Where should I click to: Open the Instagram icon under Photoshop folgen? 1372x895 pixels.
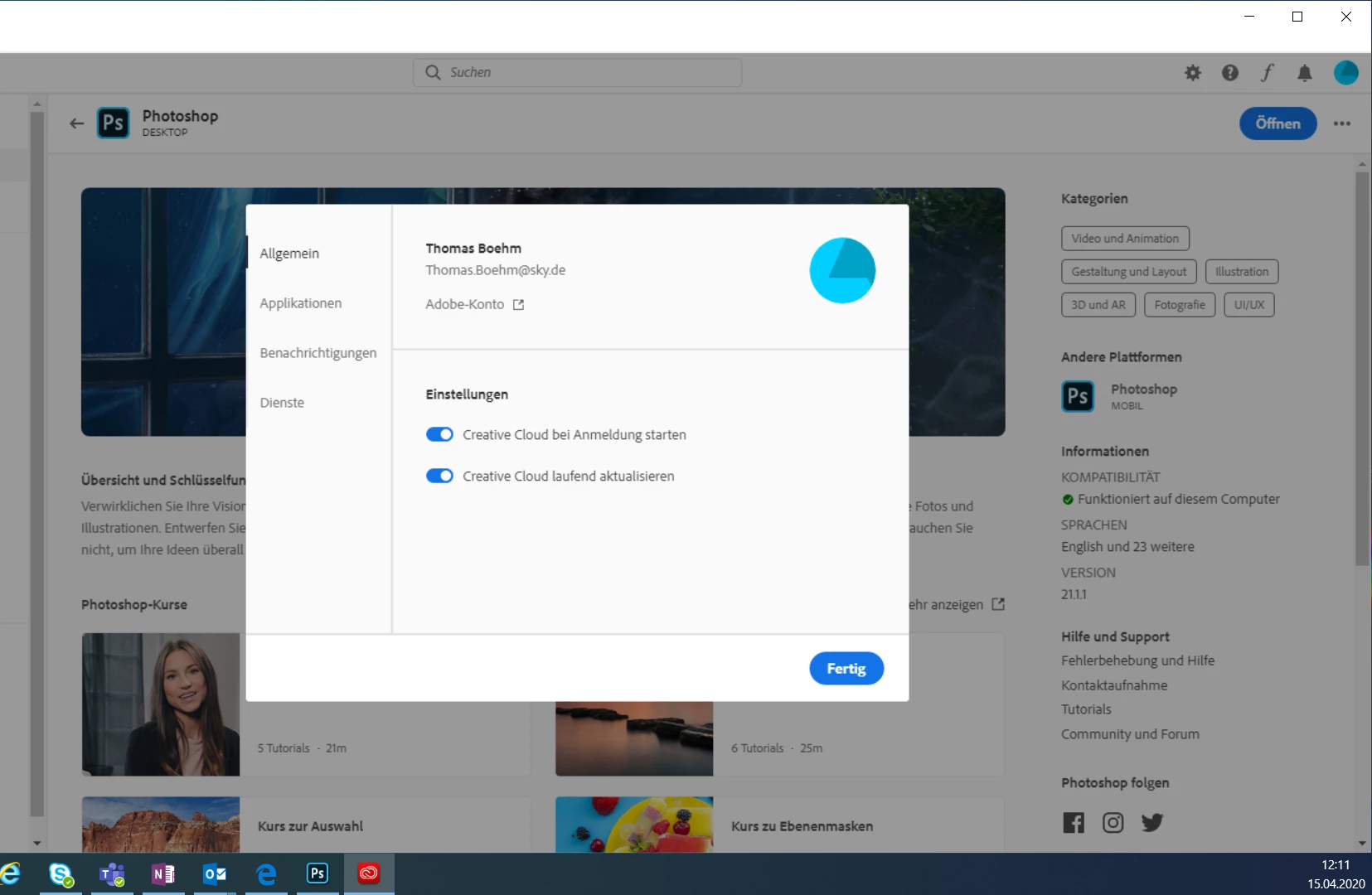click(1113, 822)
